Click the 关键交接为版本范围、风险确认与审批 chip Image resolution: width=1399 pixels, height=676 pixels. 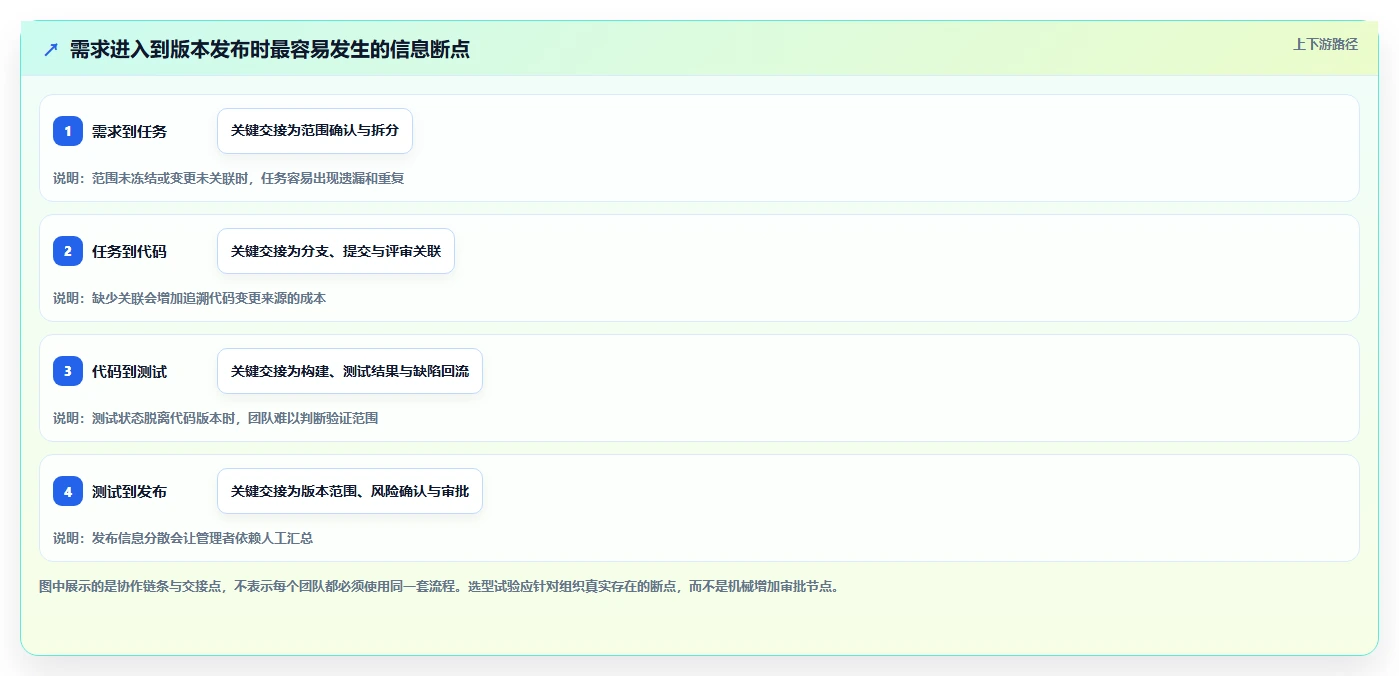coord(350,491)
